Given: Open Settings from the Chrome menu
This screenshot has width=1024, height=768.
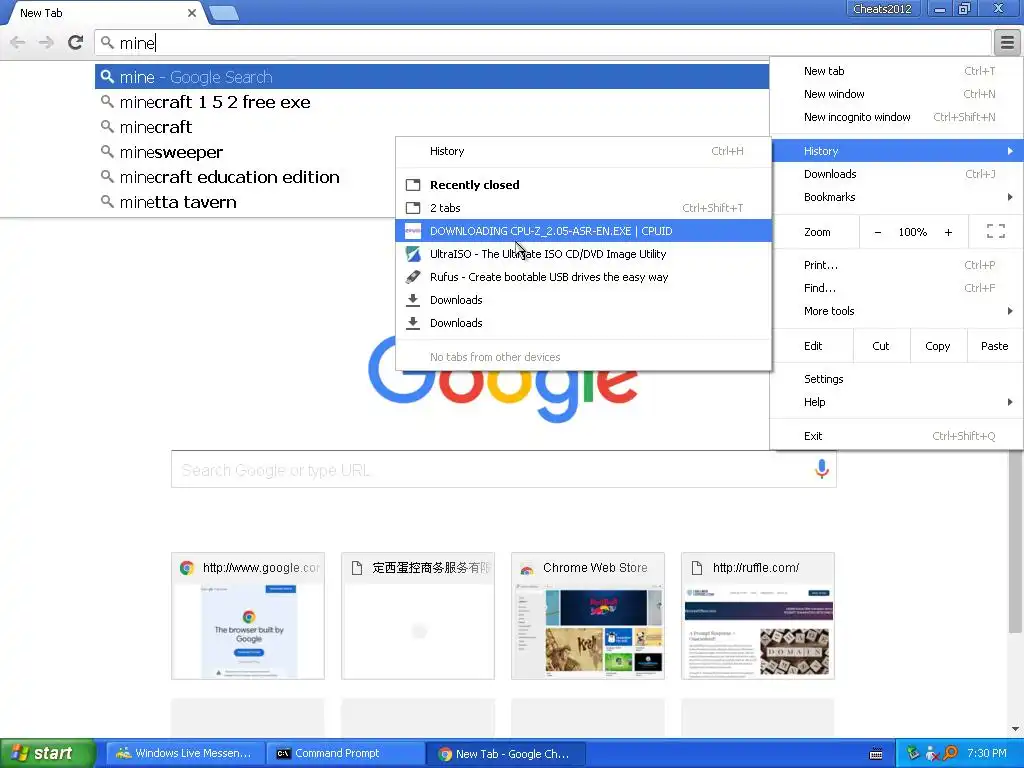Looking at the screenshot, I should point(896,379).
